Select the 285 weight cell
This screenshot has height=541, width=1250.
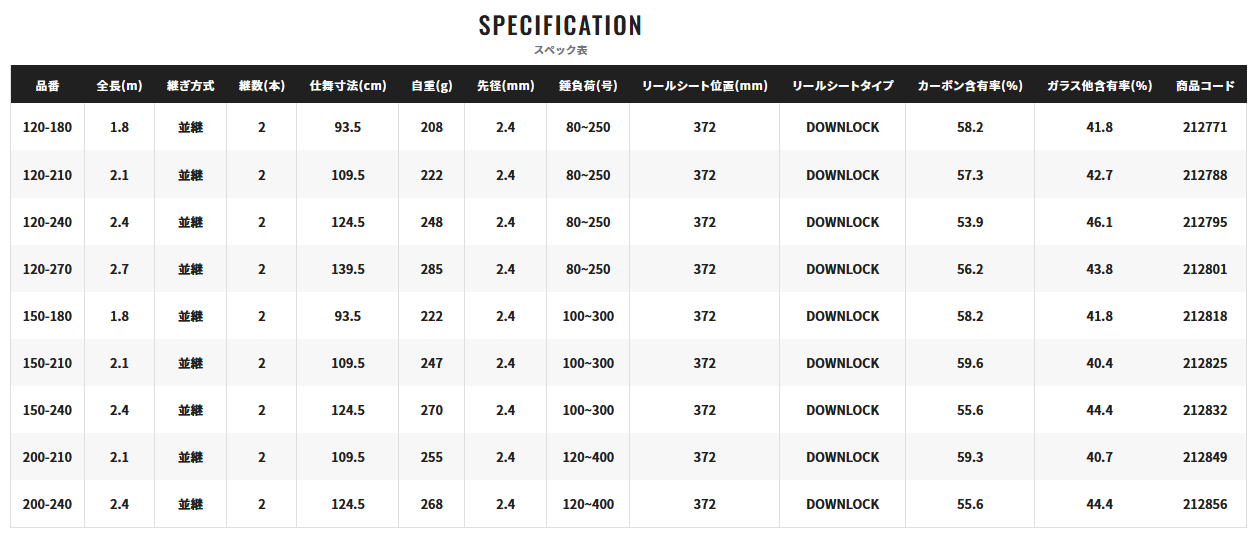click(432, 269)
